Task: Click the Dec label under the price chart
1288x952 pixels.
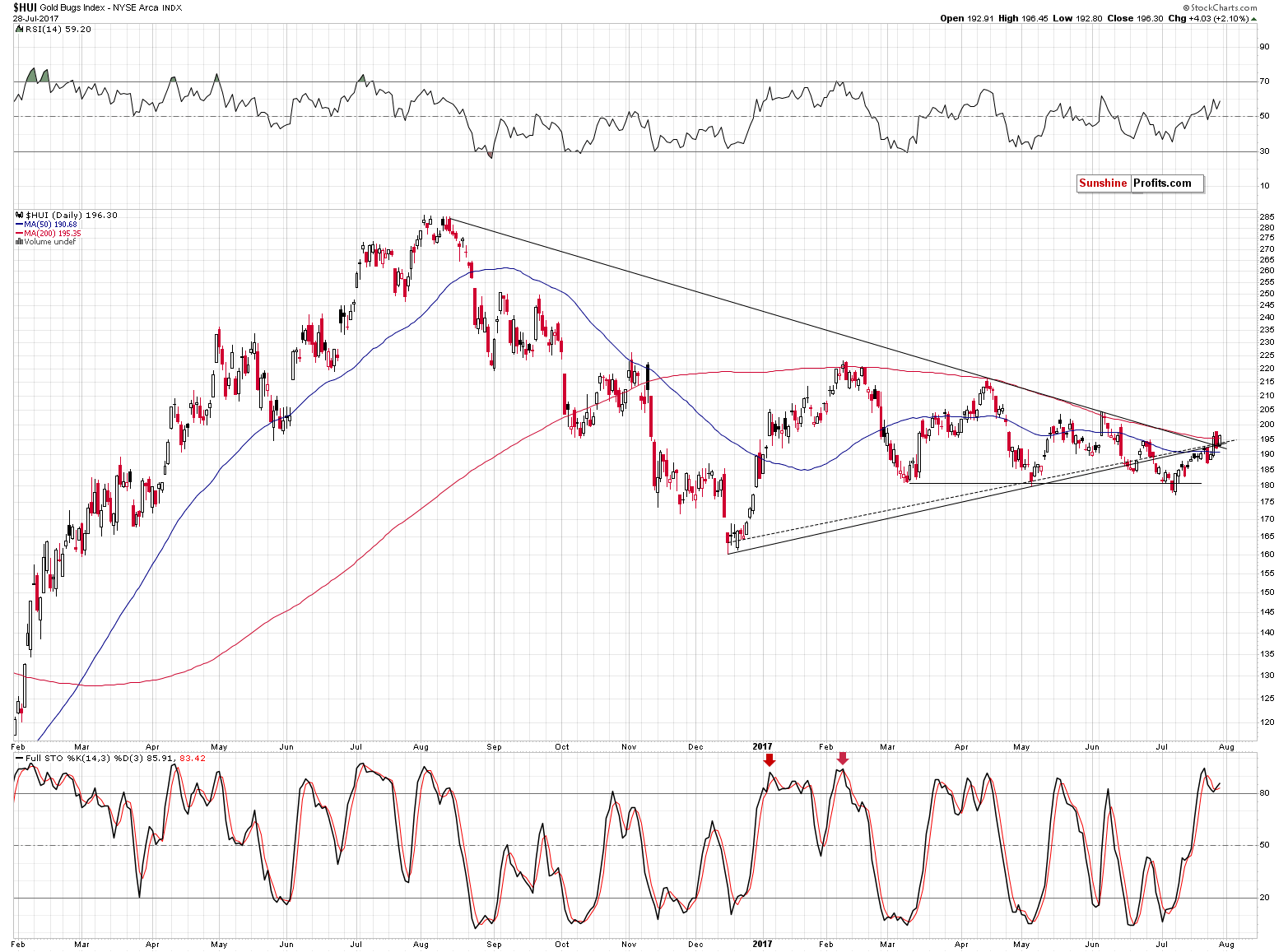Action: pyautogui.click(x=695, y=747)
